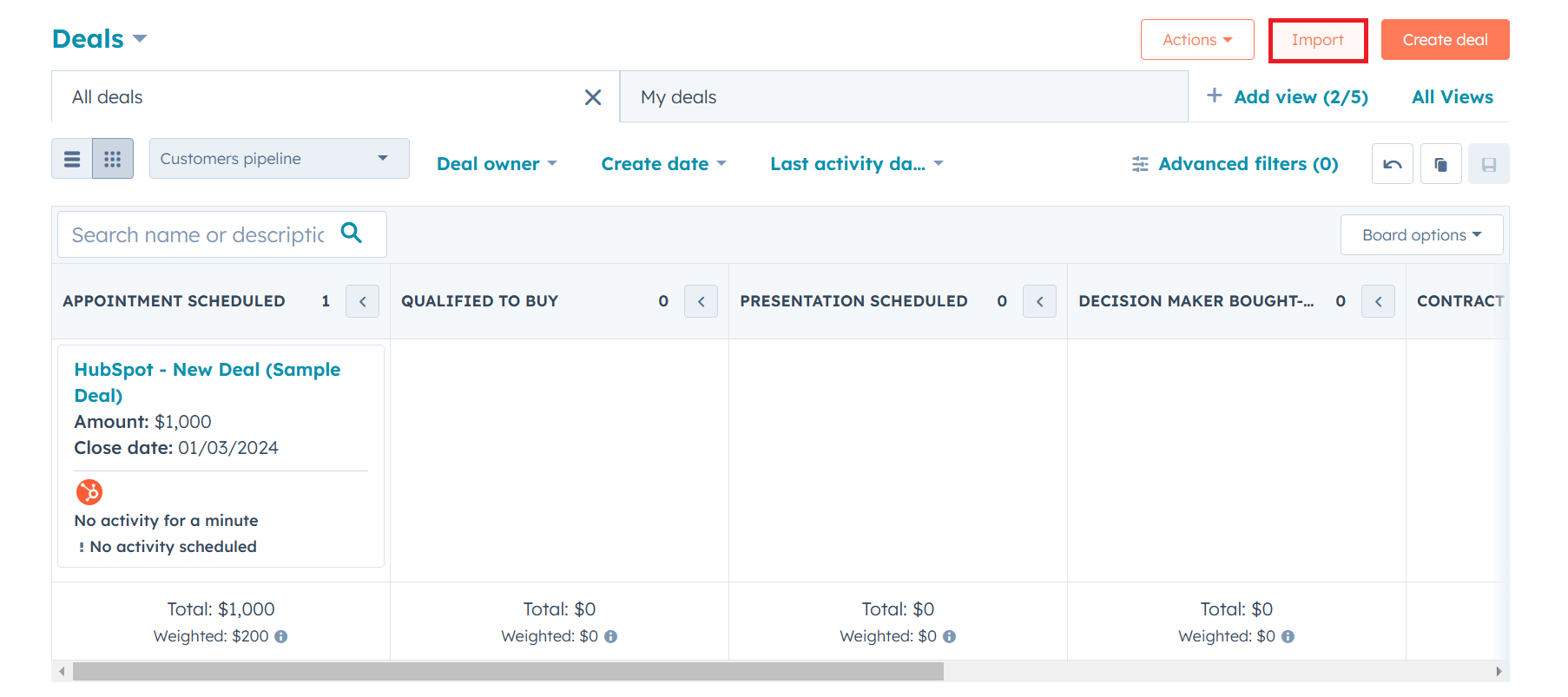The image size is (1568, 697).
Task: Collapse the Appointment Scheduled column
Action: (x=363, y=301)
